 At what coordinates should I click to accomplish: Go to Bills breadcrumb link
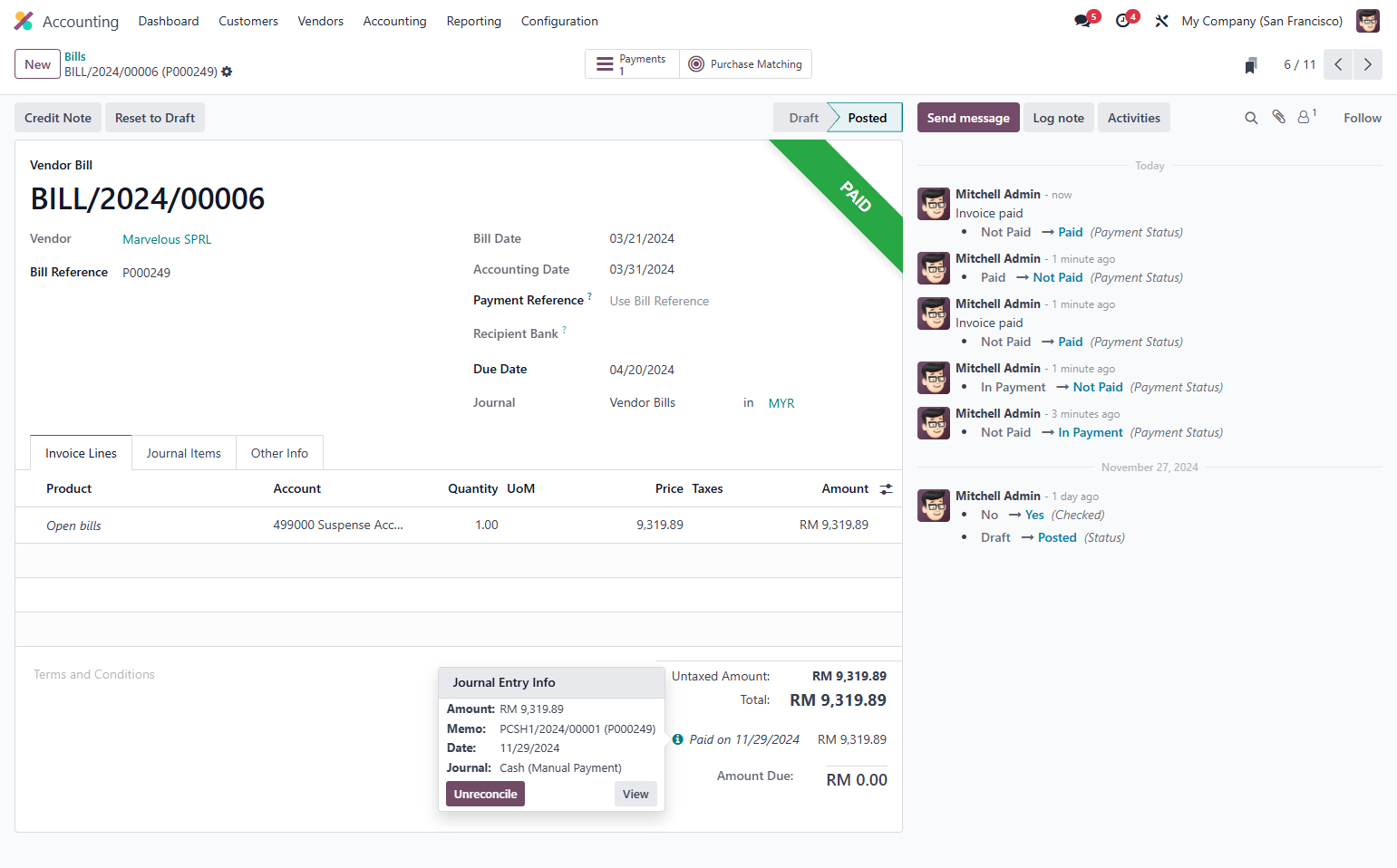(75, 56)
